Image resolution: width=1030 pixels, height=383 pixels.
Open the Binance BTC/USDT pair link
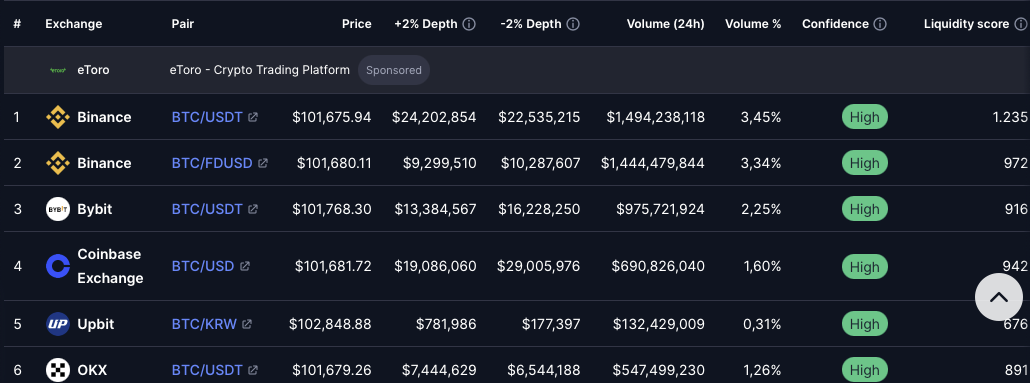tap(207, 117)
